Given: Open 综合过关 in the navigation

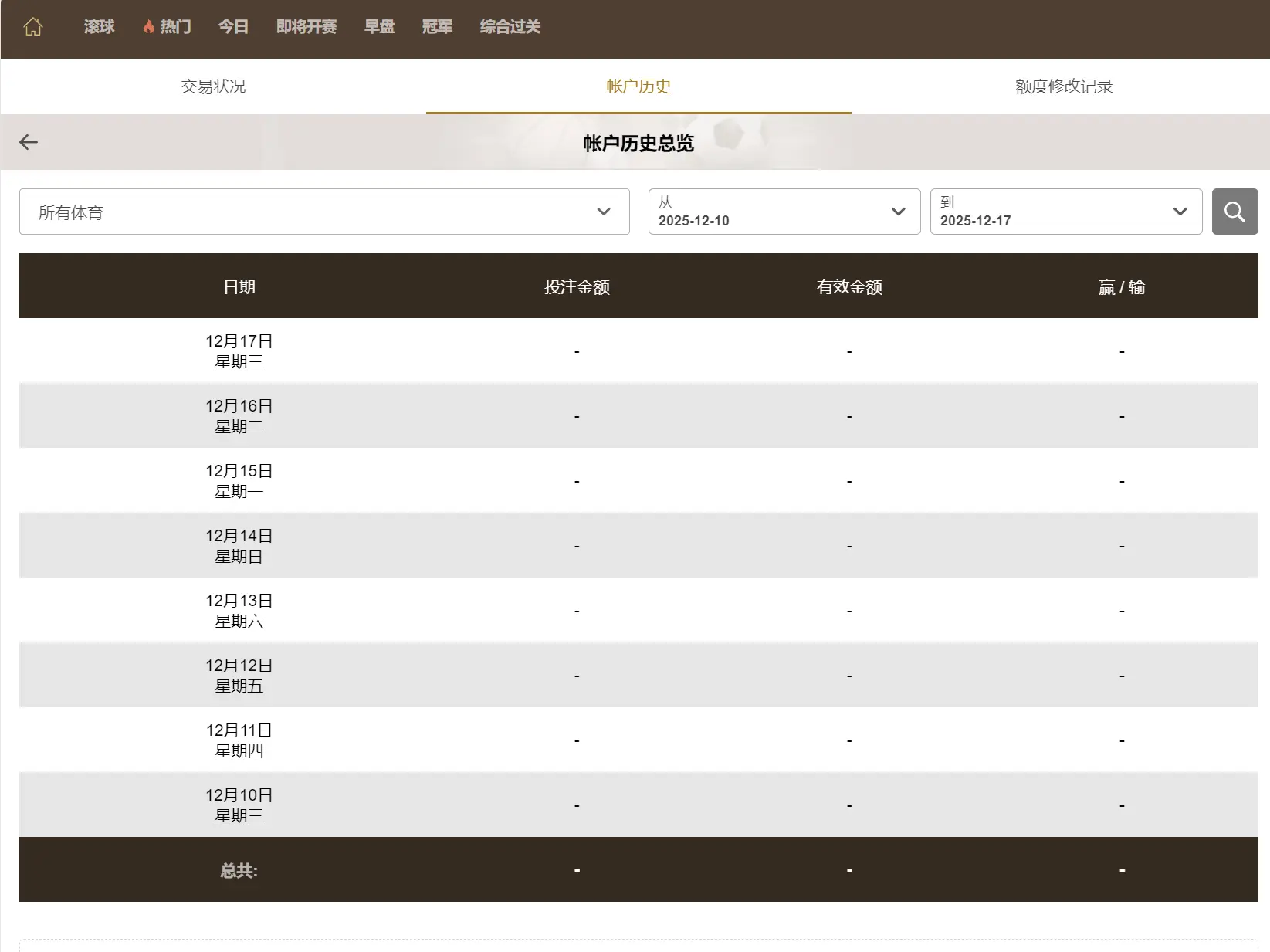Looking at the screenshot, I should (510, 27).
